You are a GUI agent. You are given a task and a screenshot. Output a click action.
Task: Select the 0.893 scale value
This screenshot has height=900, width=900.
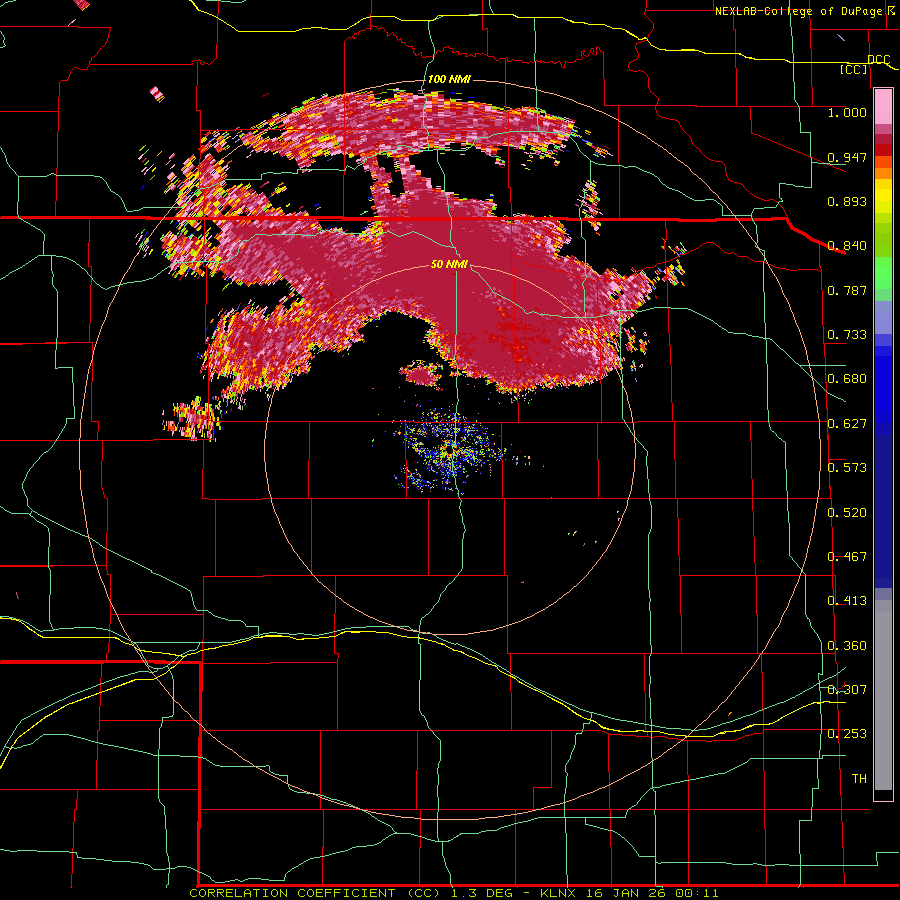[x=847, y=201]
